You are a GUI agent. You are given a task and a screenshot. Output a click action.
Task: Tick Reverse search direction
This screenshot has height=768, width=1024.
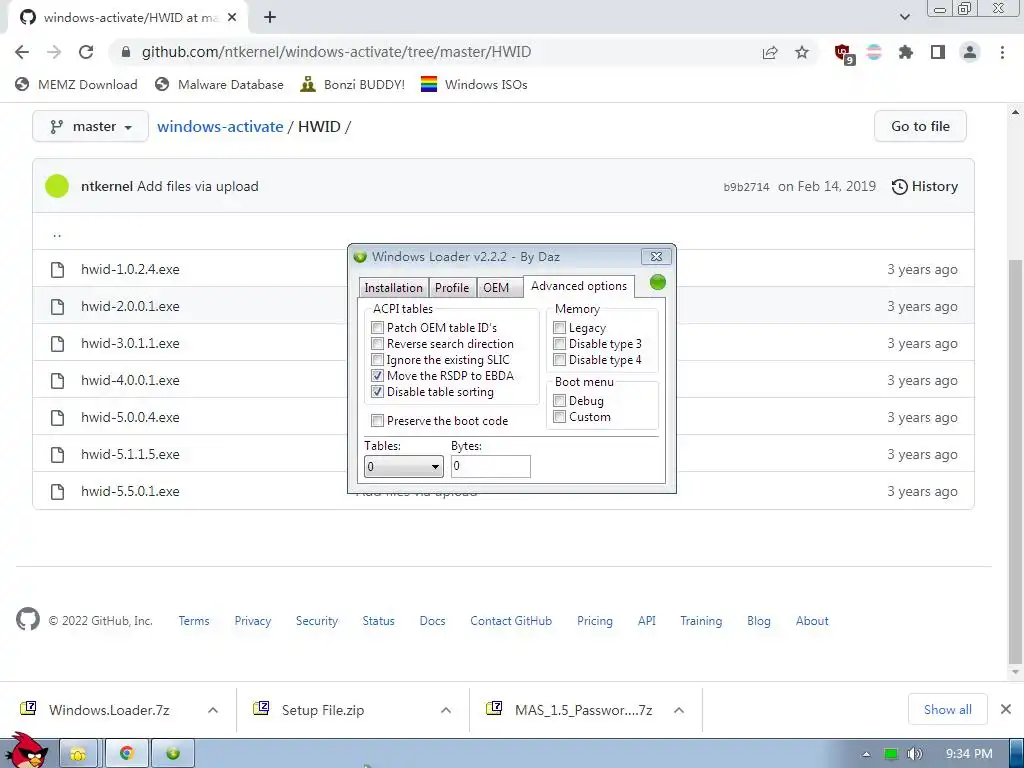[x=377, y=344]
